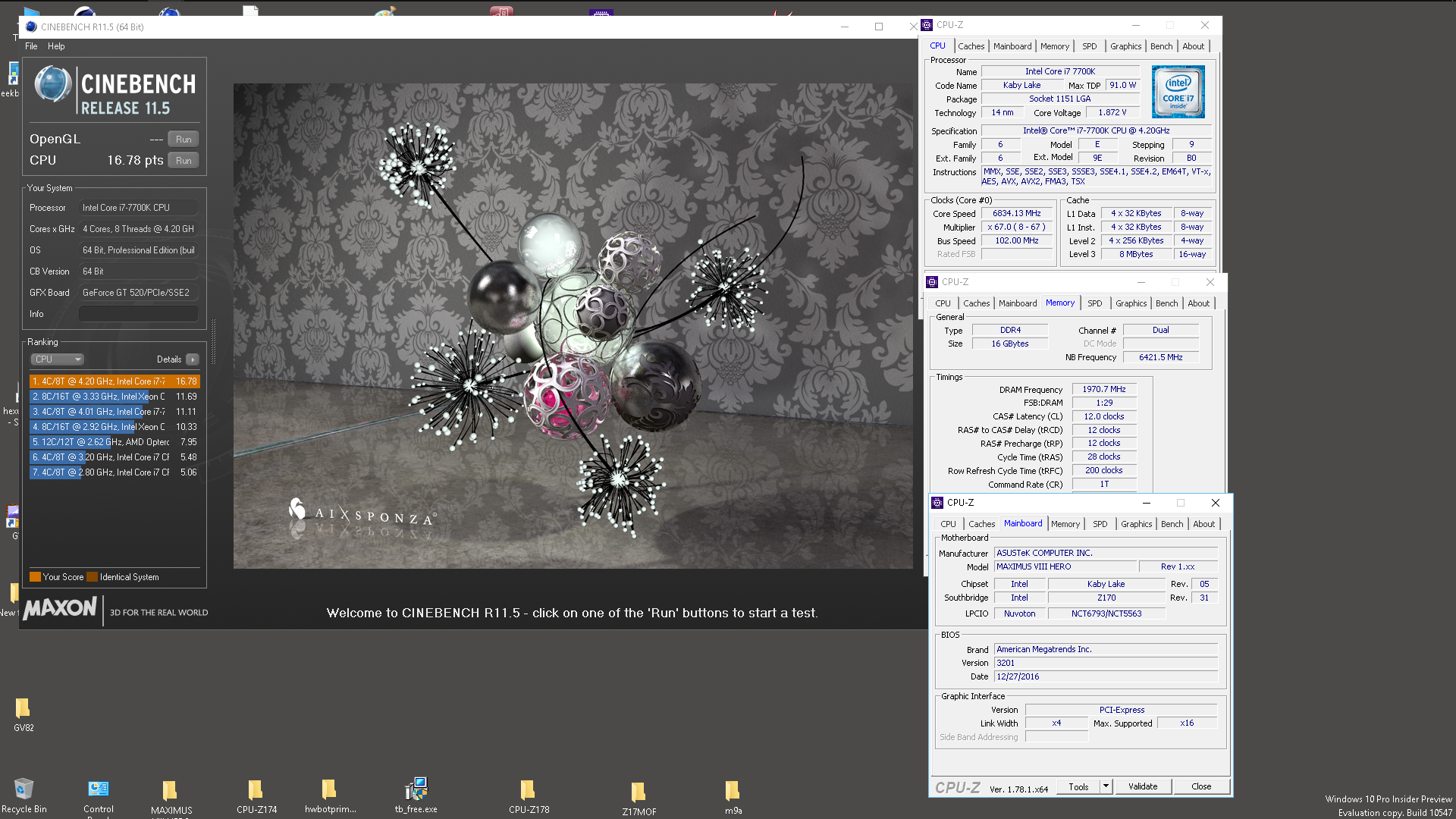Select ranking entry 8C/16T @ 3.33 GHz Xeon
Image resolution: width=1456 pixels, height=819 pixels.
(x=115, y=397)
